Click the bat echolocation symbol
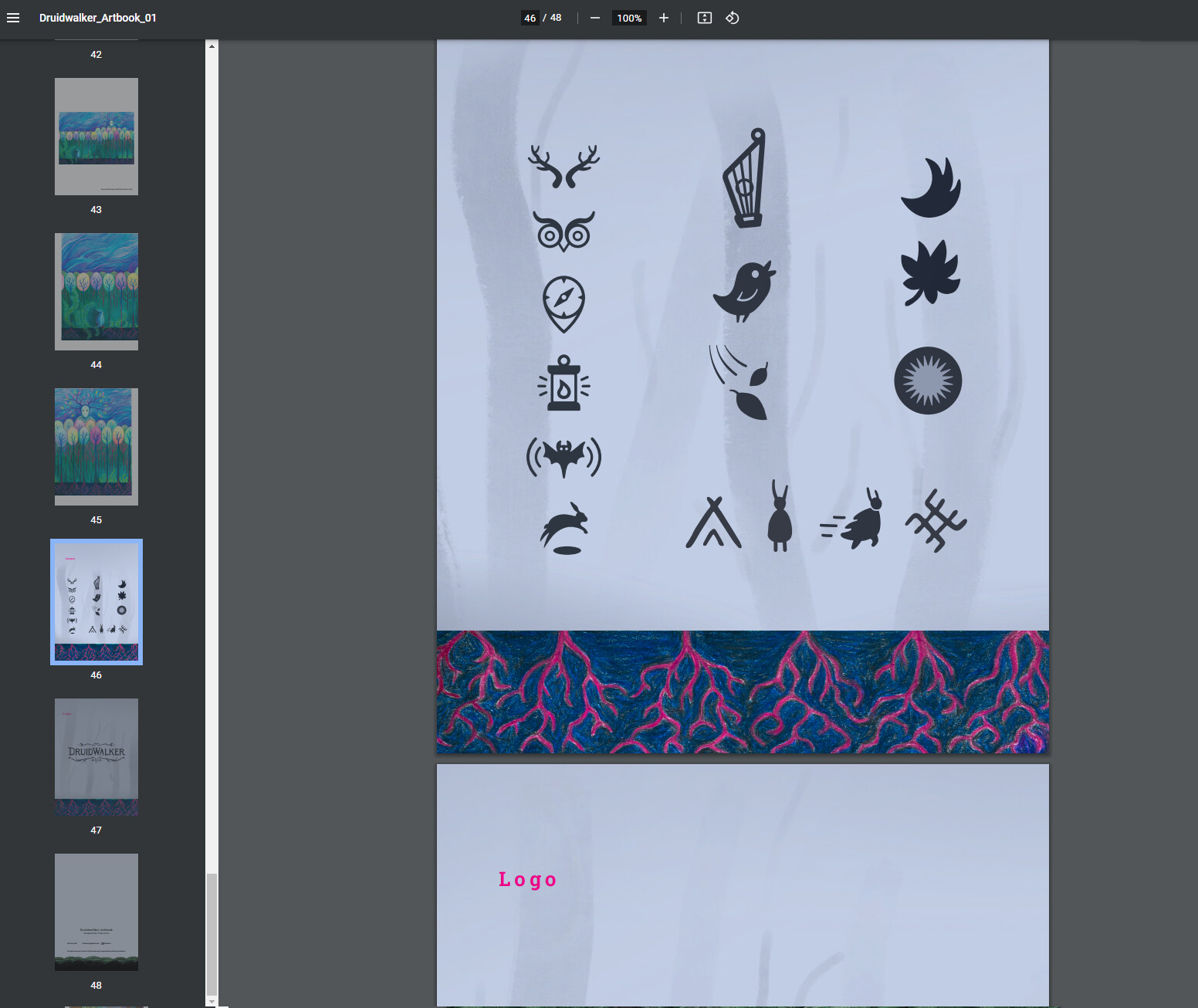Screen dimensions: 1198x1008 tap(563, 457)
